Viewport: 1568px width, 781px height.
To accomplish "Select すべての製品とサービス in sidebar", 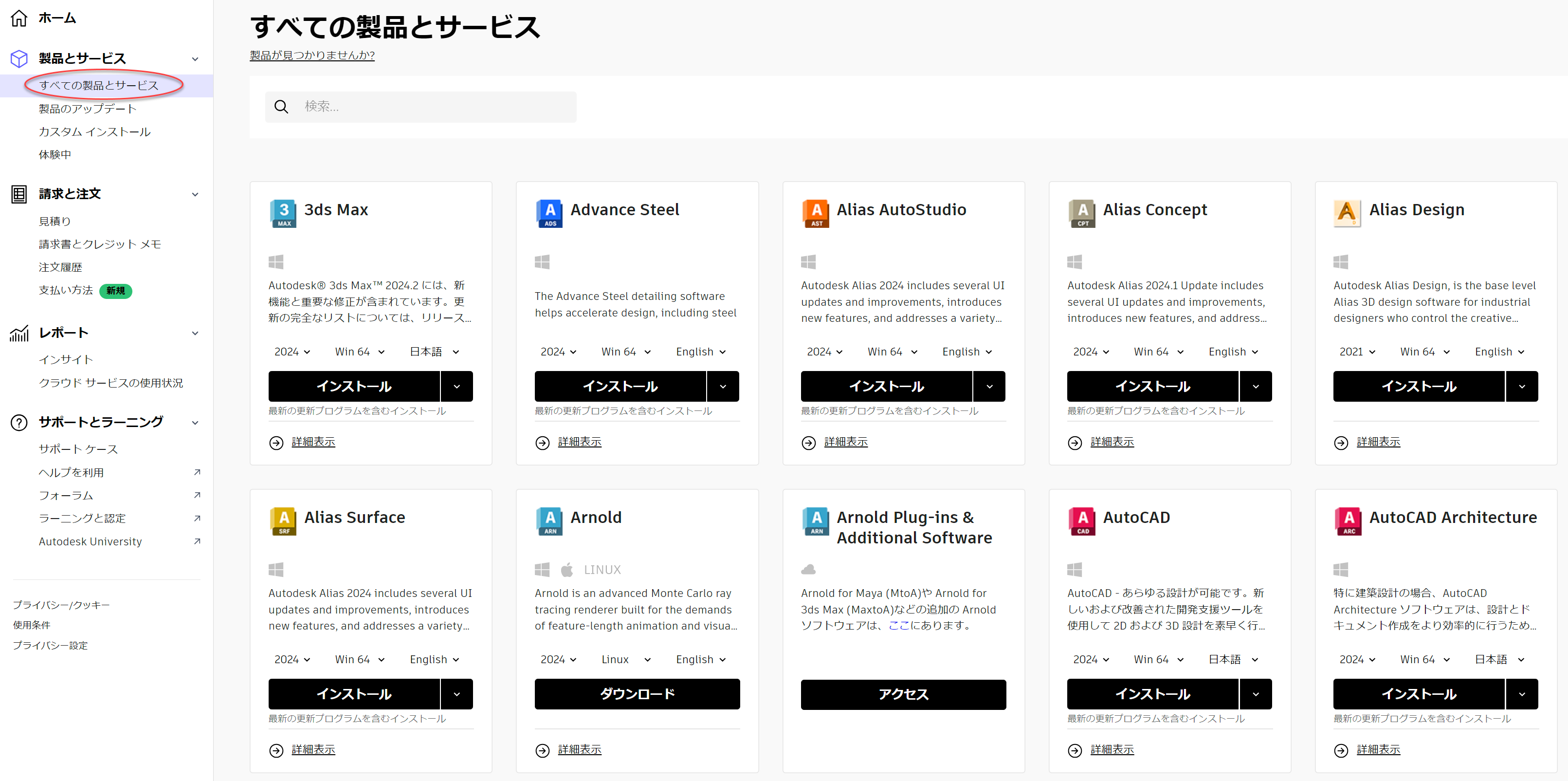I will point(99,85).
